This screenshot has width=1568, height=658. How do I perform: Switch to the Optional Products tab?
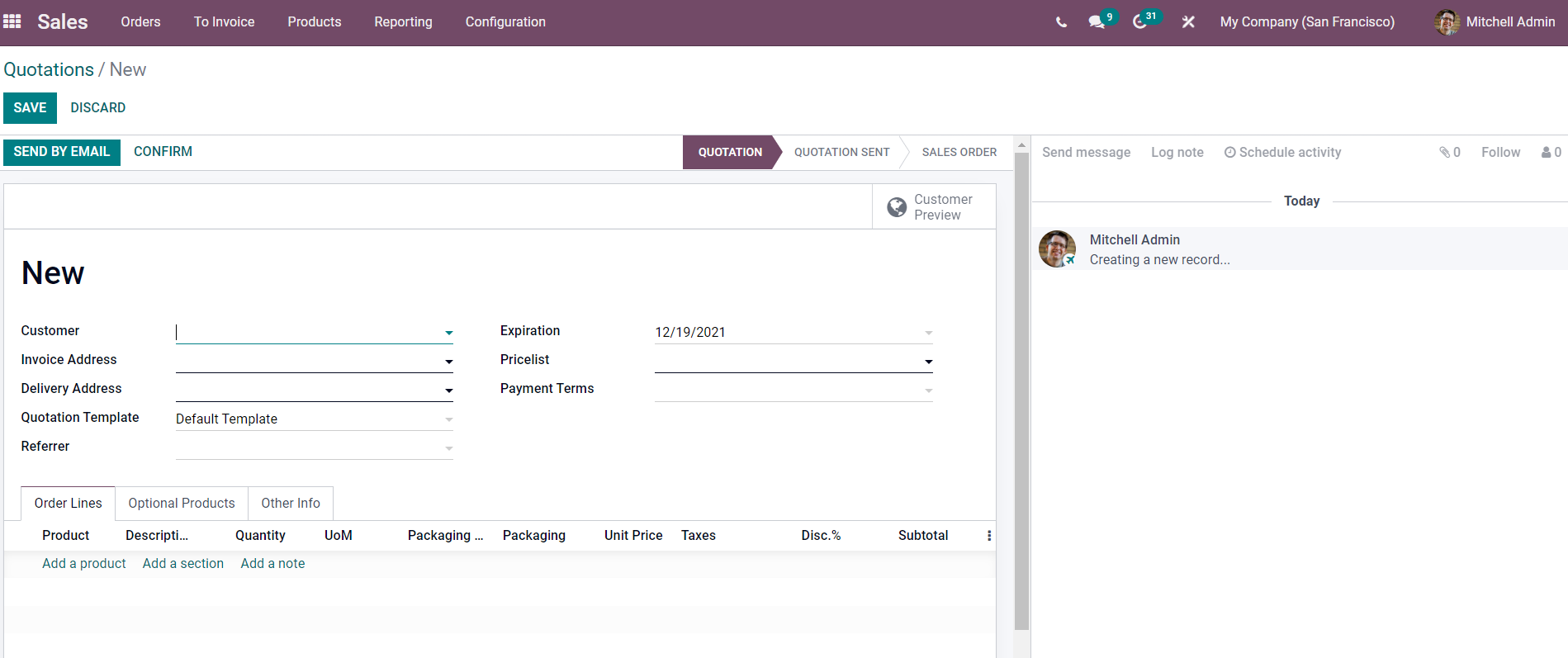182,504
